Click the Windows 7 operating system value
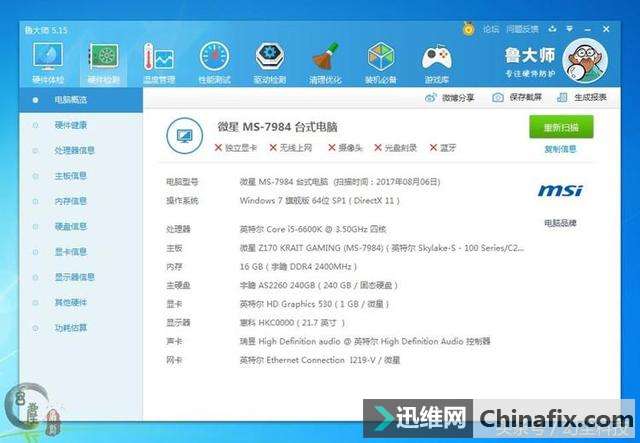 point(320,201)
